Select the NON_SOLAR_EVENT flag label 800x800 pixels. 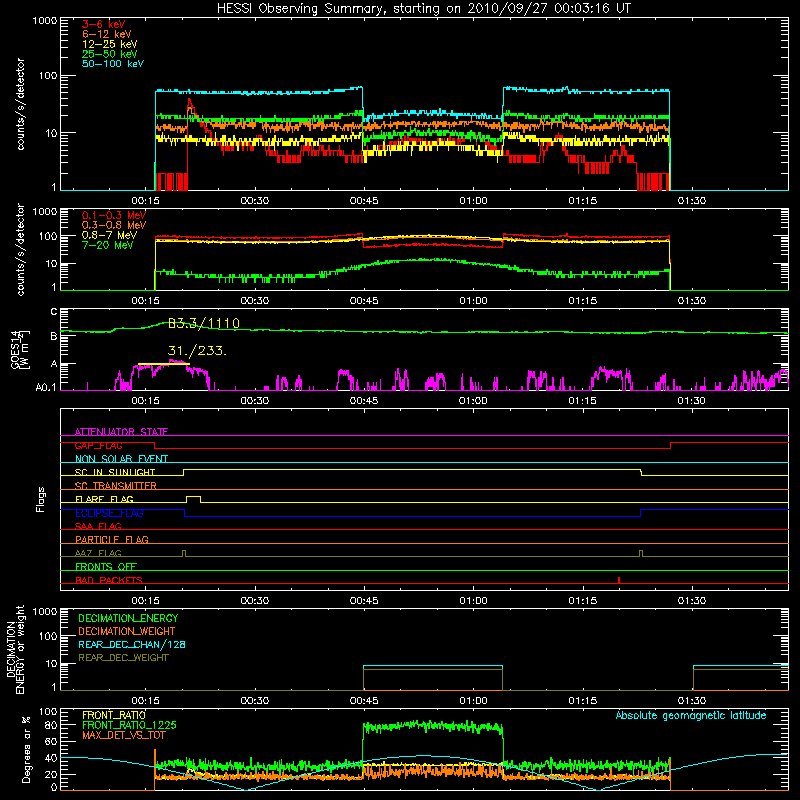pyautogui.click(x=121, y=459)
